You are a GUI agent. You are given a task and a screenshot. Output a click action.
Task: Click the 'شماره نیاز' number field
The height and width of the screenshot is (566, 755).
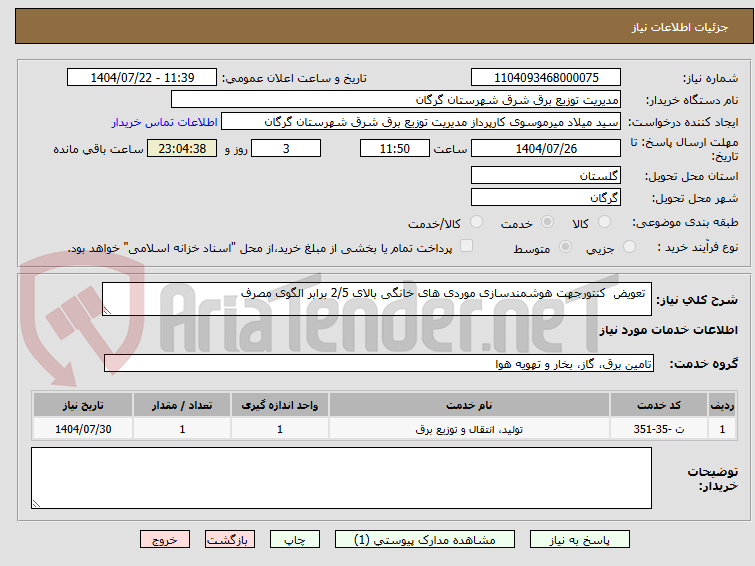[546, 77]
